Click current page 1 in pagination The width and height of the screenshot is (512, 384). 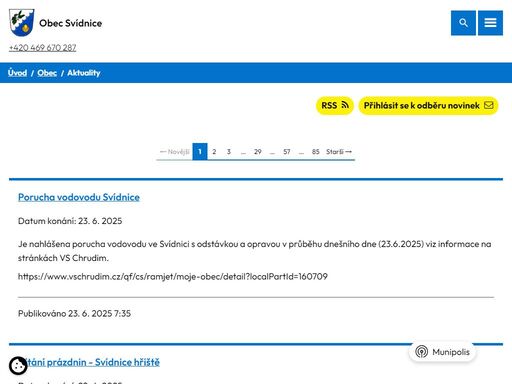click(200, 152)
